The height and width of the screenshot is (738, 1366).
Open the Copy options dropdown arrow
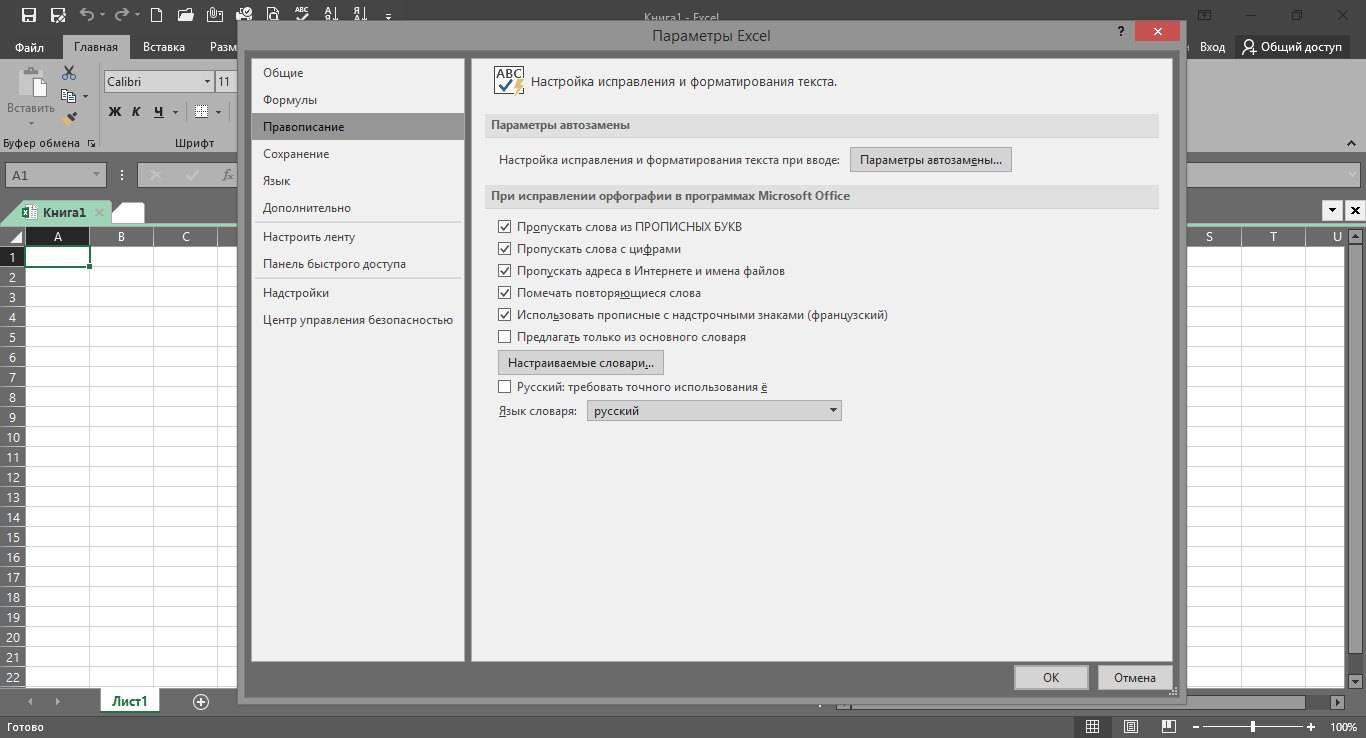tap(85, 97)
